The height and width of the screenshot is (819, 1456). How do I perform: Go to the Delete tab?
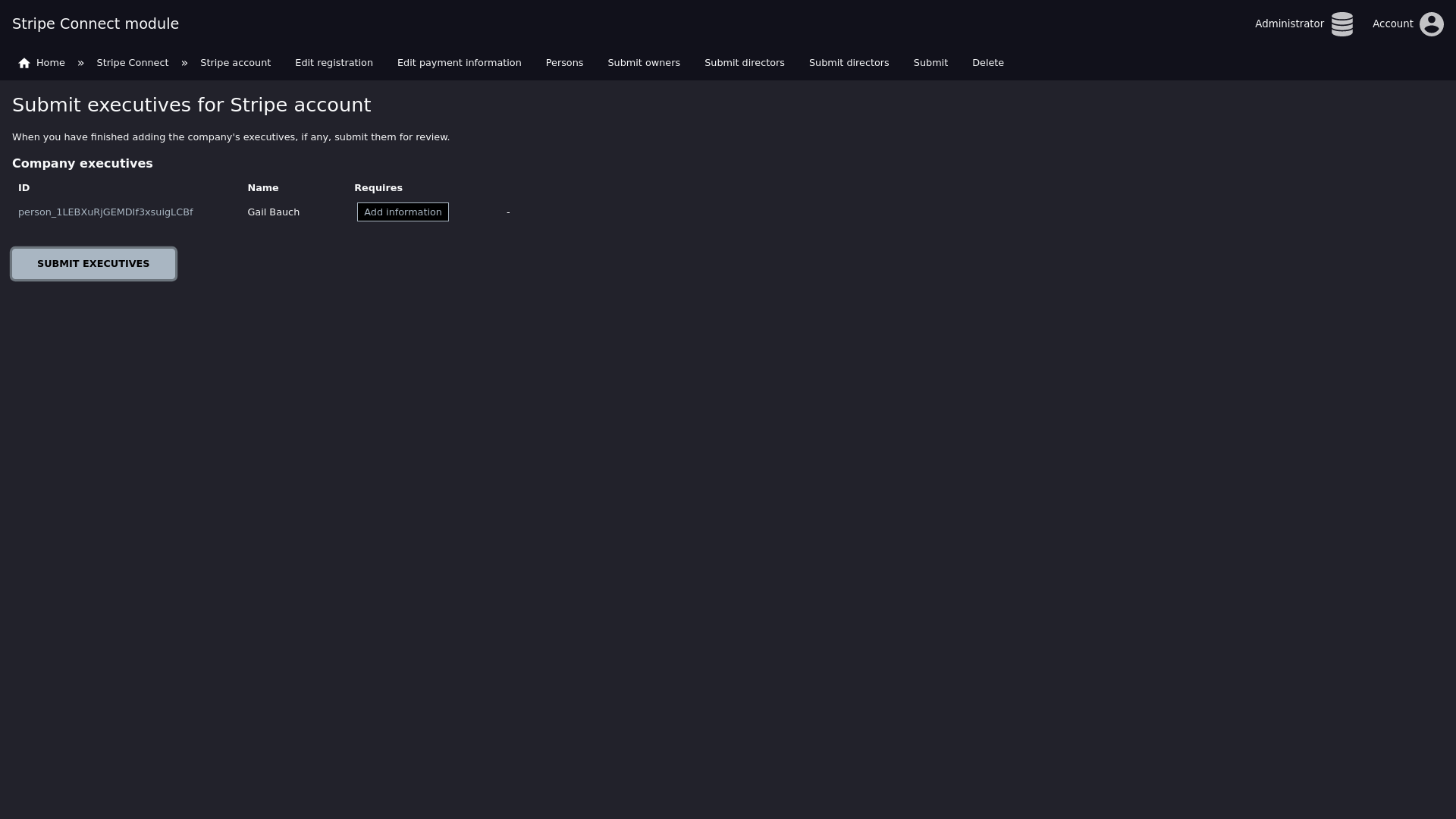point(987,63)
